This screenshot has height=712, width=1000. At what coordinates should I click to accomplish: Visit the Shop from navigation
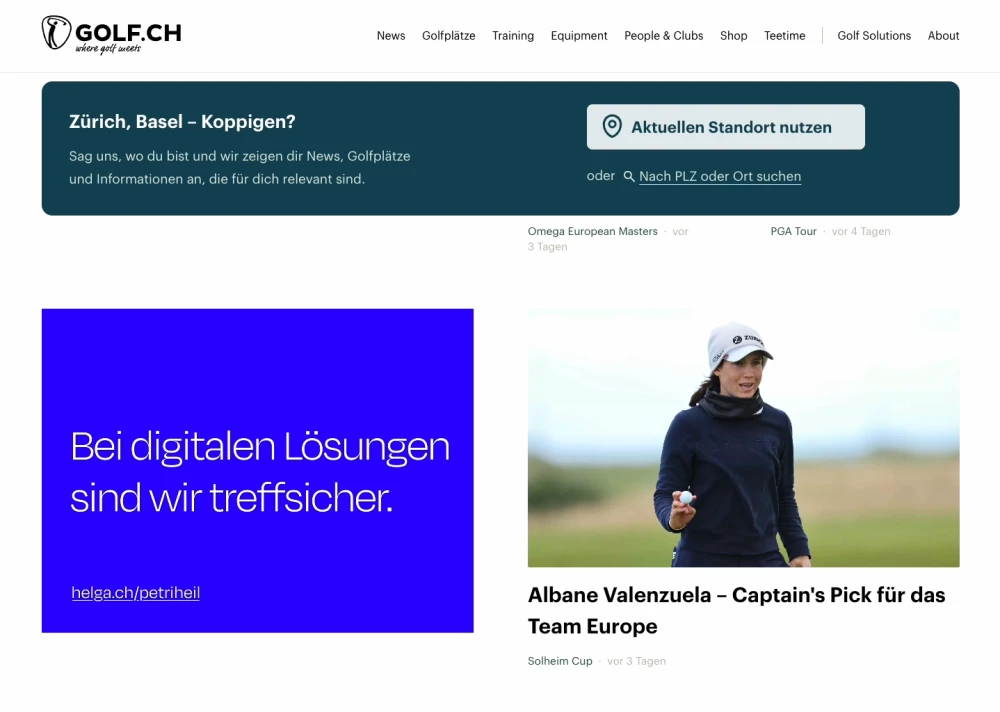[733, 36]
